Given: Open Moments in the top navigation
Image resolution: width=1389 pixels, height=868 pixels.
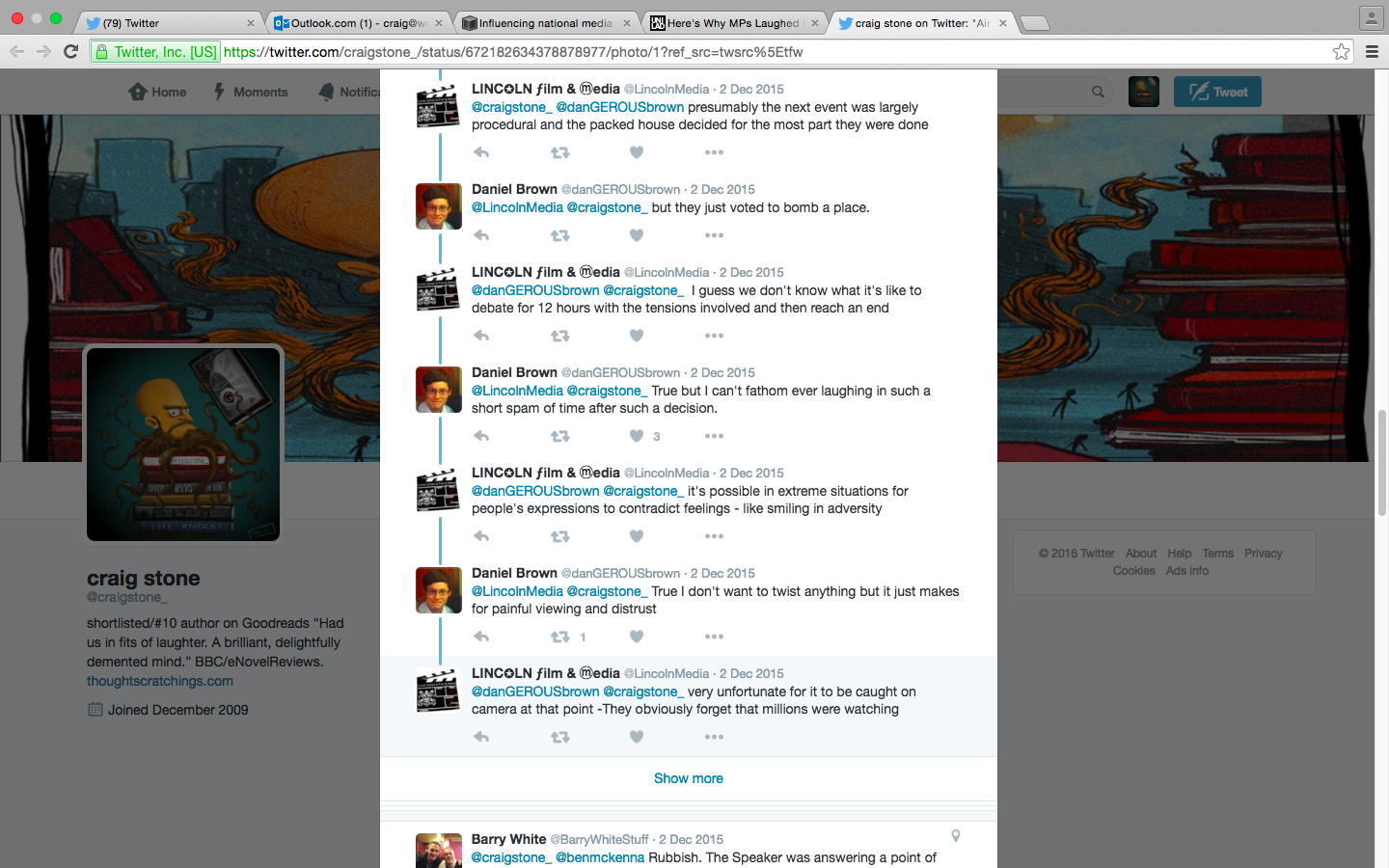Looking at the screenshot, I should (x=251, y=92).
